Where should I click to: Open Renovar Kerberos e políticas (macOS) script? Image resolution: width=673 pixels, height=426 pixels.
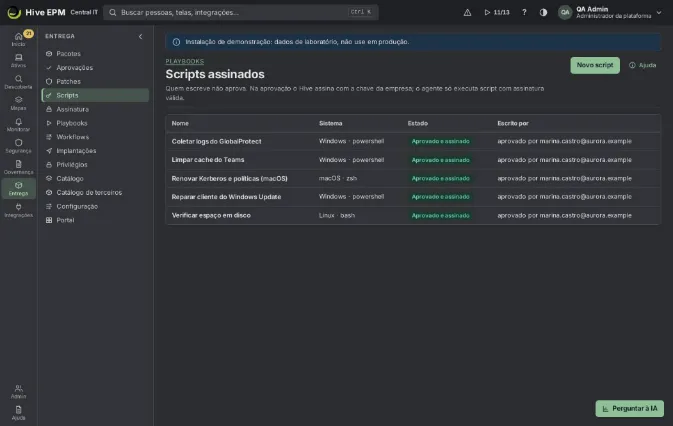coord(229,178)
